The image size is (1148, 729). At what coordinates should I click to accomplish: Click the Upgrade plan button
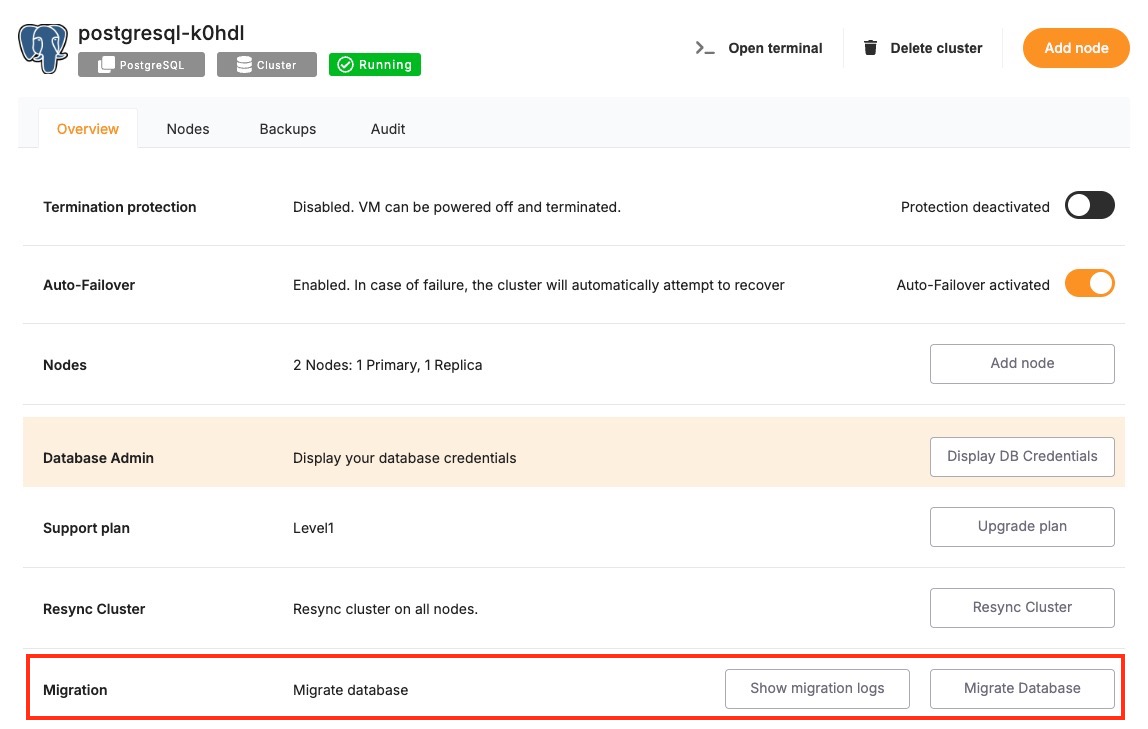(1022, 527)
